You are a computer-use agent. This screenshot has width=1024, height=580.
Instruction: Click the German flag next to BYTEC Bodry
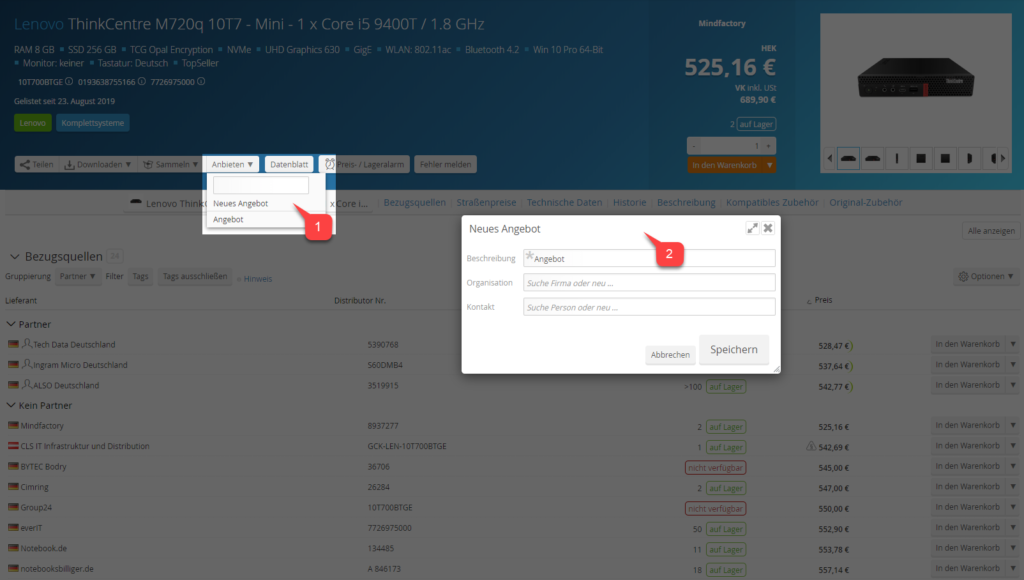point(13,466)
